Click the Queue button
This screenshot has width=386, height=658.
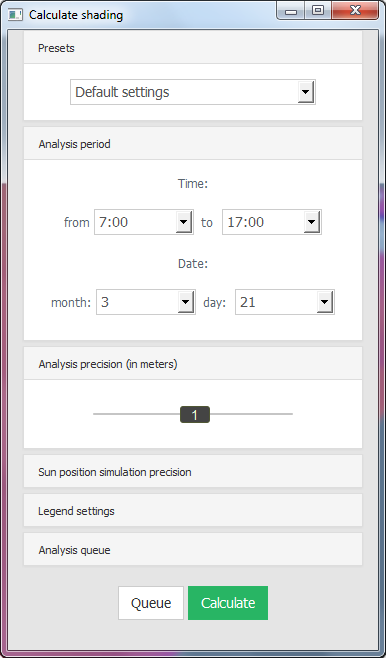(x=151, y=603)
